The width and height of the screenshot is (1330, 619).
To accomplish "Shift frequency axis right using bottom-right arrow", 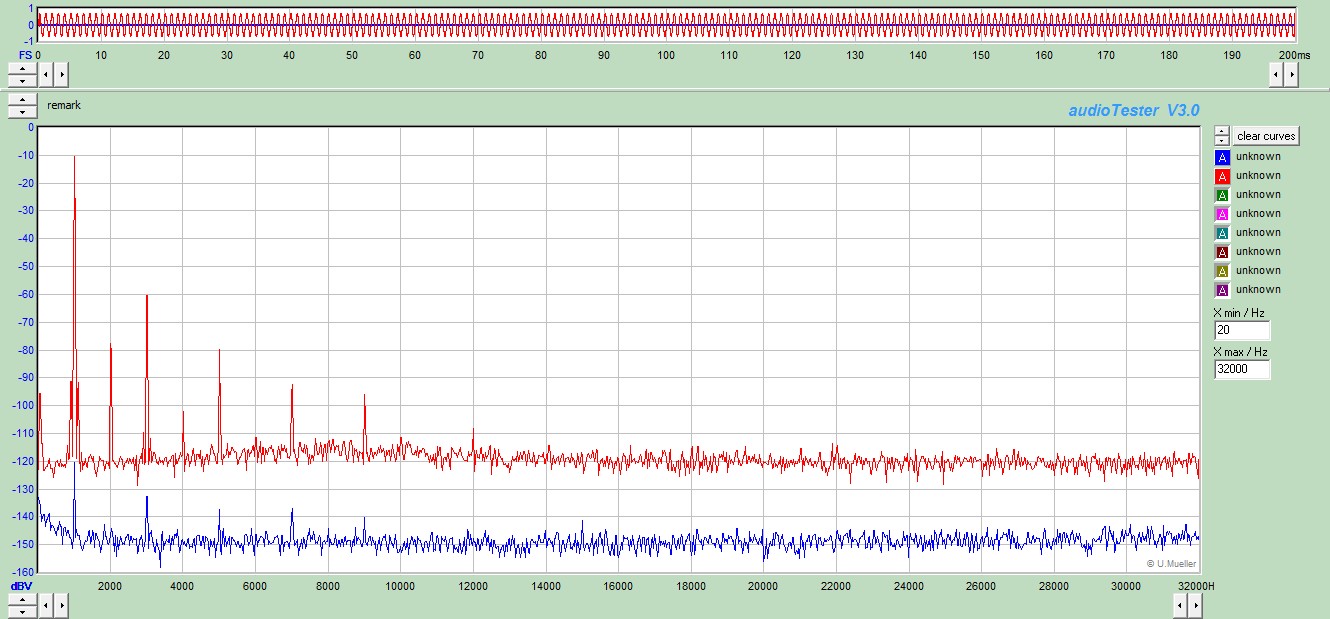I will (x=1195, y=605).
